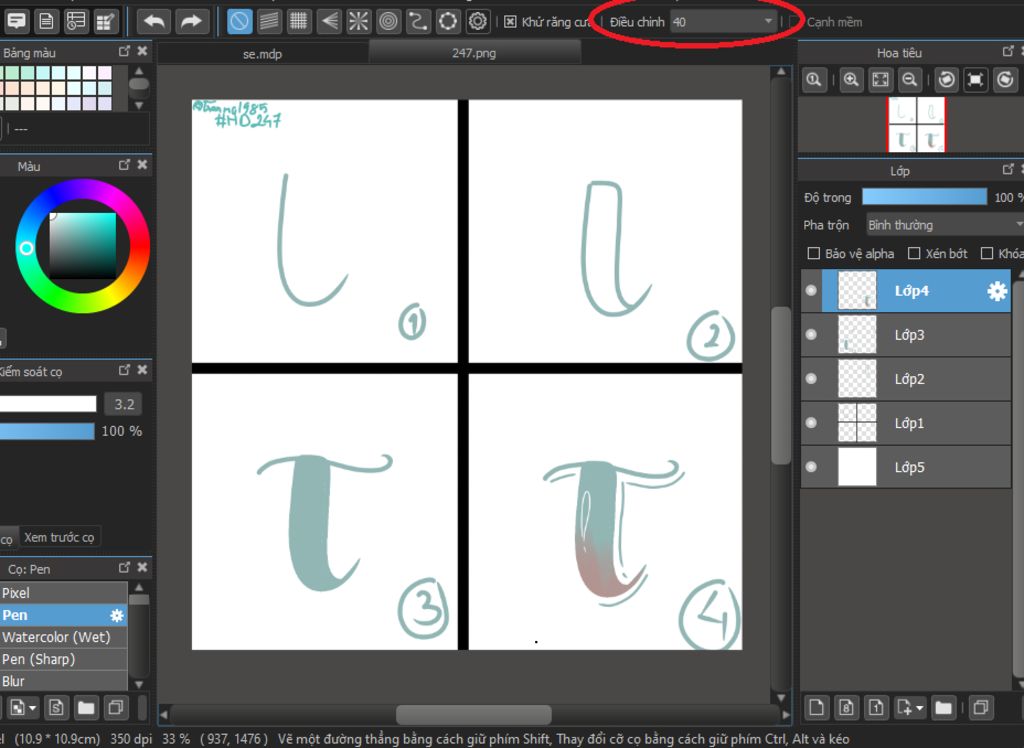
Task: Click the document page toolbar icon
Action: [46, 22]
